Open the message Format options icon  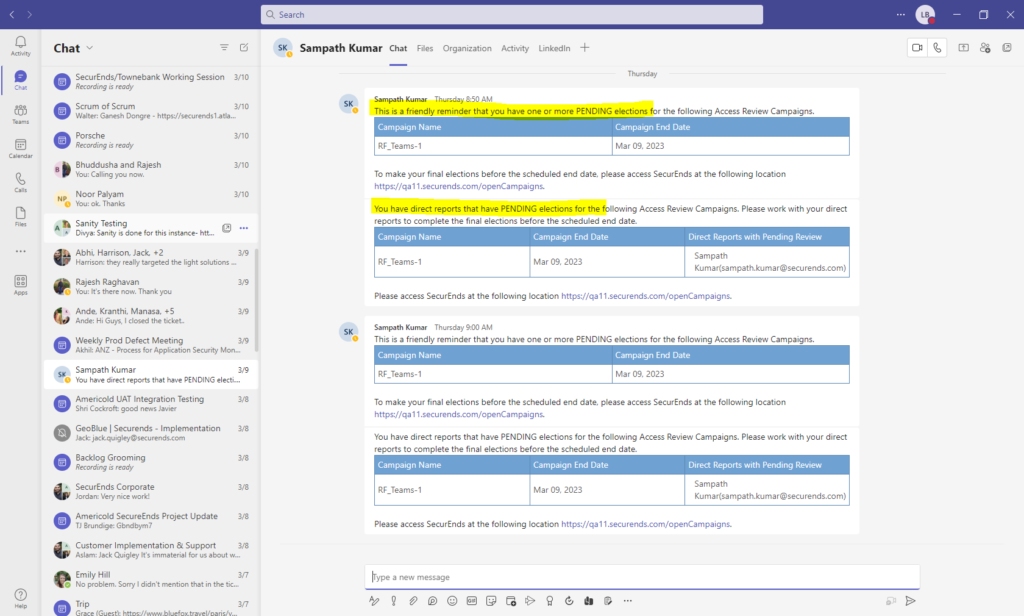[374, 601]
